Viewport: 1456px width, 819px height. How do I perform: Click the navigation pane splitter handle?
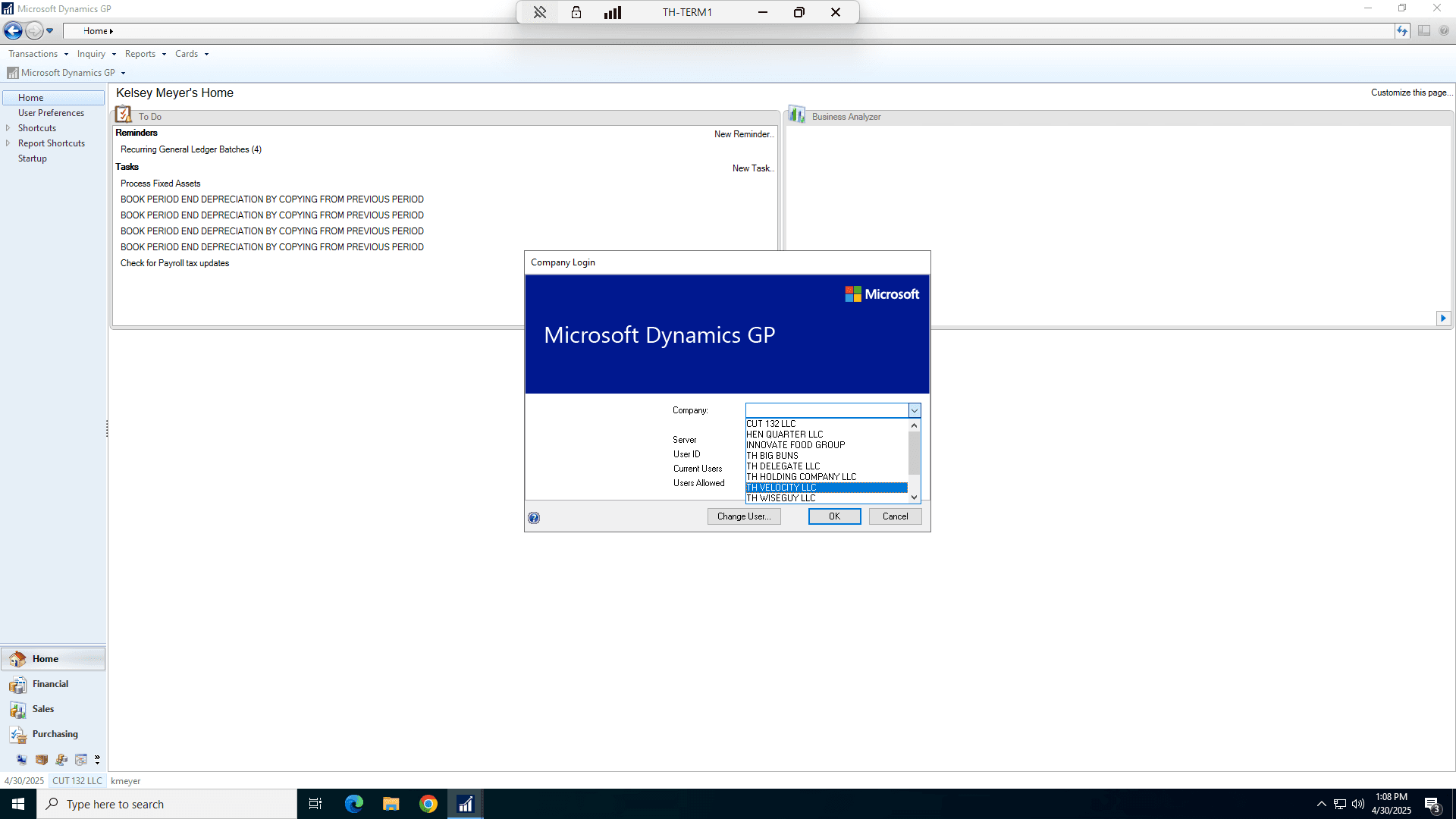107,428
